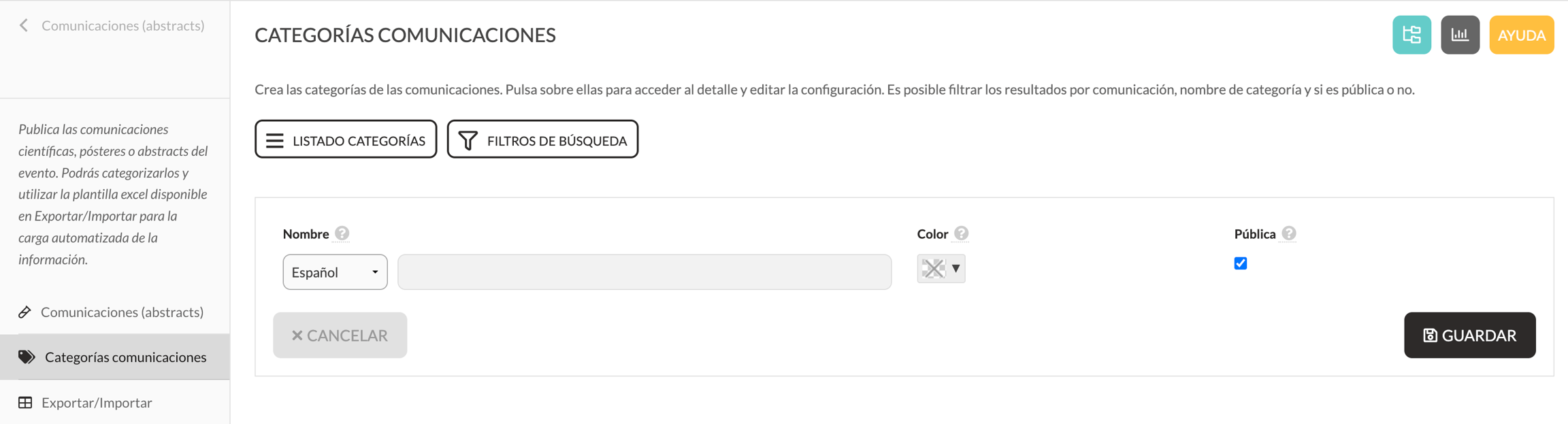Screen dimensions: 1568x424
Task: Click the back arrow beside Comunicaciones (abstracts)
Action: [x=24, y=26]
